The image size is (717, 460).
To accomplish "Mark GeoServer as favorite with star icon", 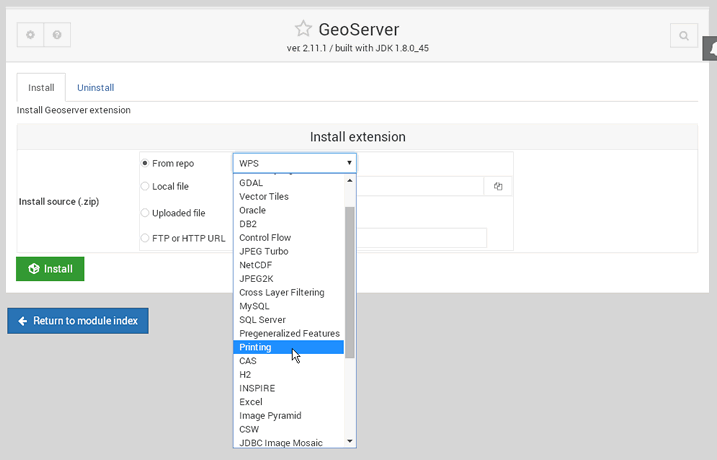I will [303, 29].
